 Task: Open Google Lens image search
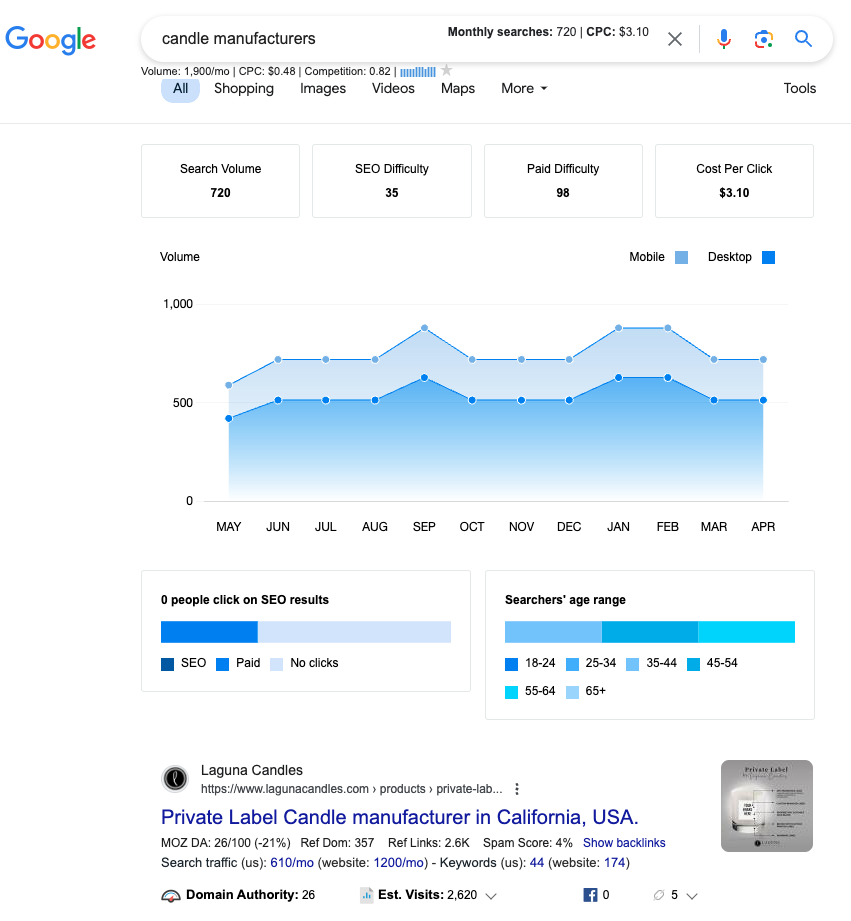point(763,39)
